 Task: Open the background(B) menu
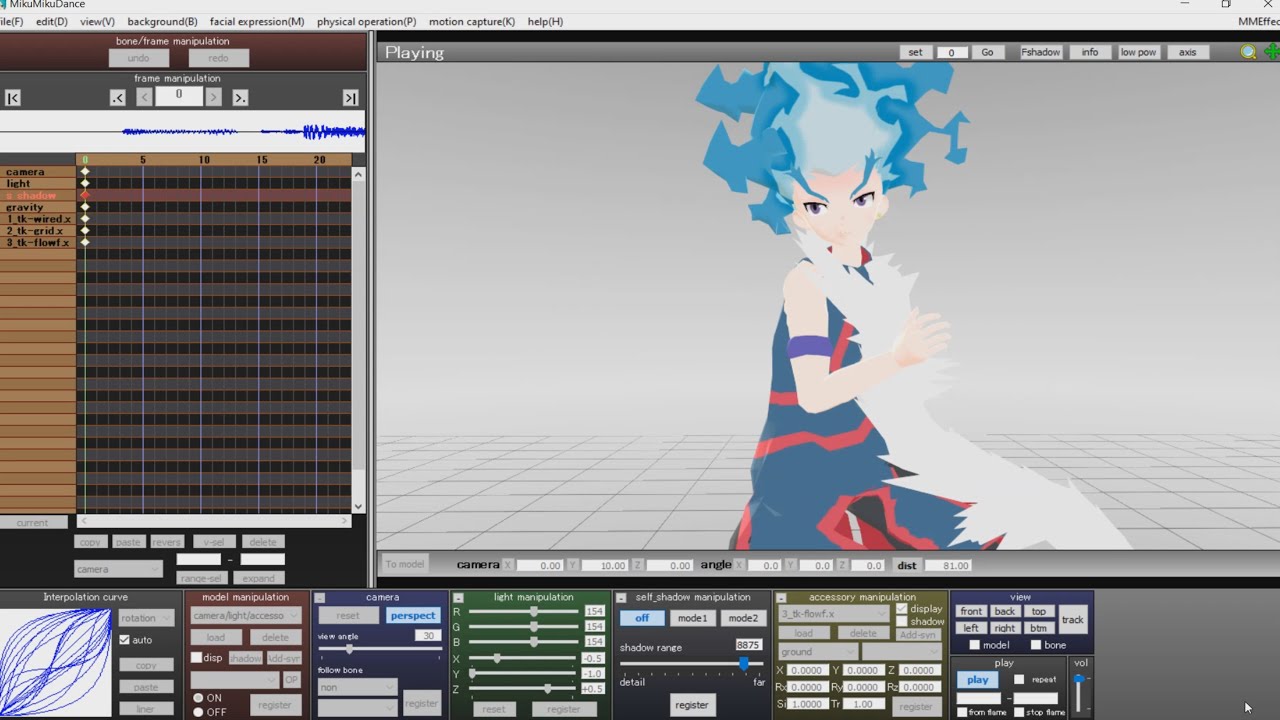162,21
